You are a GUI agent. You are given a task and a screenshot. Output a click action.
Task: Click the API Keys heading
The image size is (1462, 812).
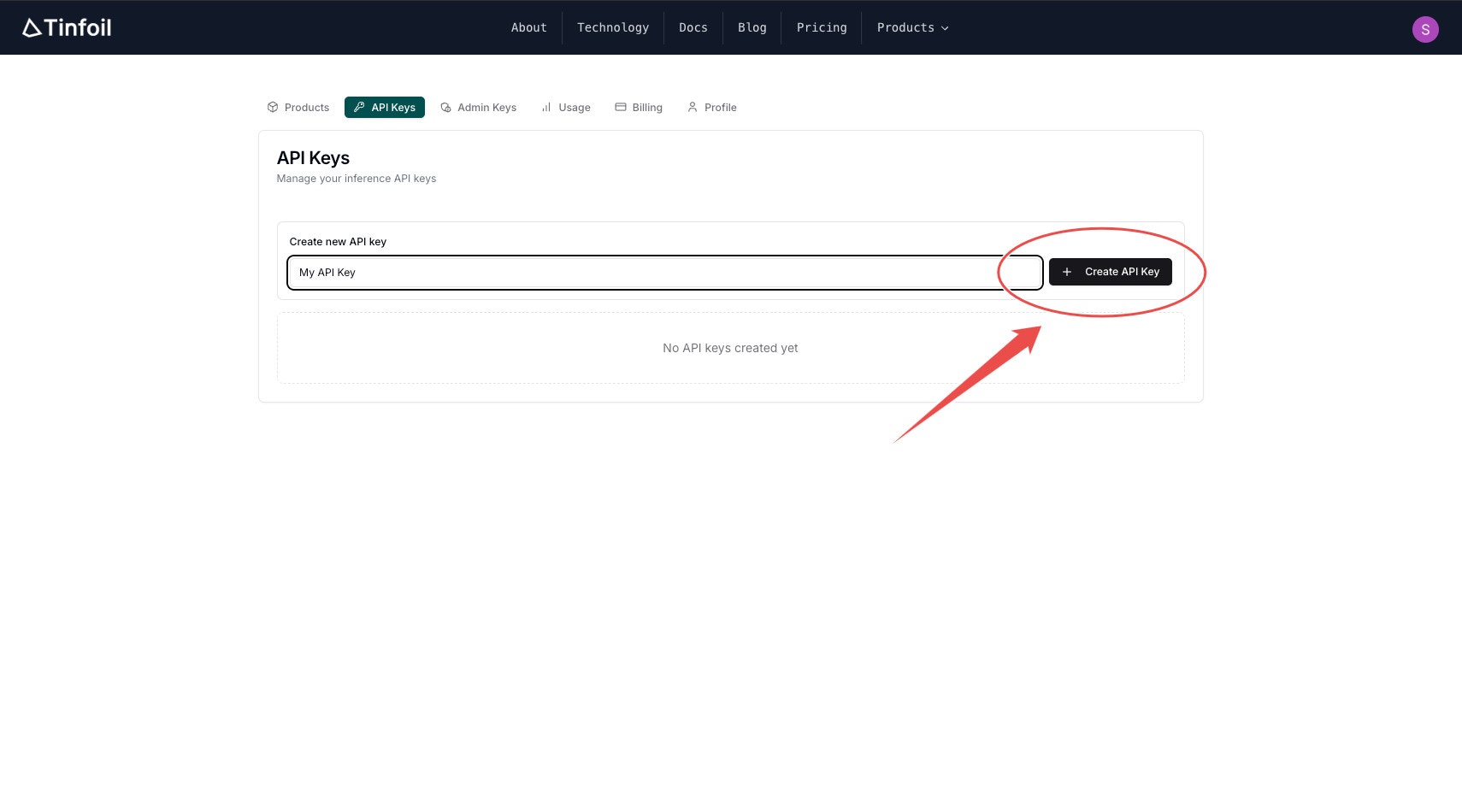313,158
